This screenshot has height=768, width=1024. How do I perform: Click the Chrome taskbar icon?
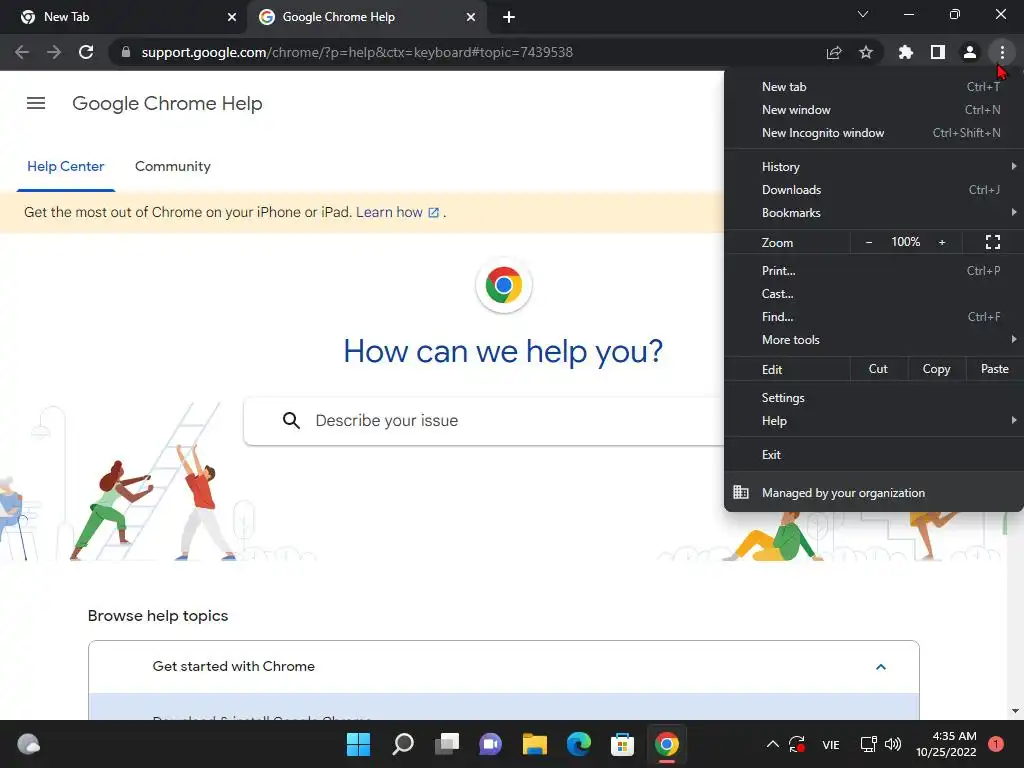(x=667, y=744)
